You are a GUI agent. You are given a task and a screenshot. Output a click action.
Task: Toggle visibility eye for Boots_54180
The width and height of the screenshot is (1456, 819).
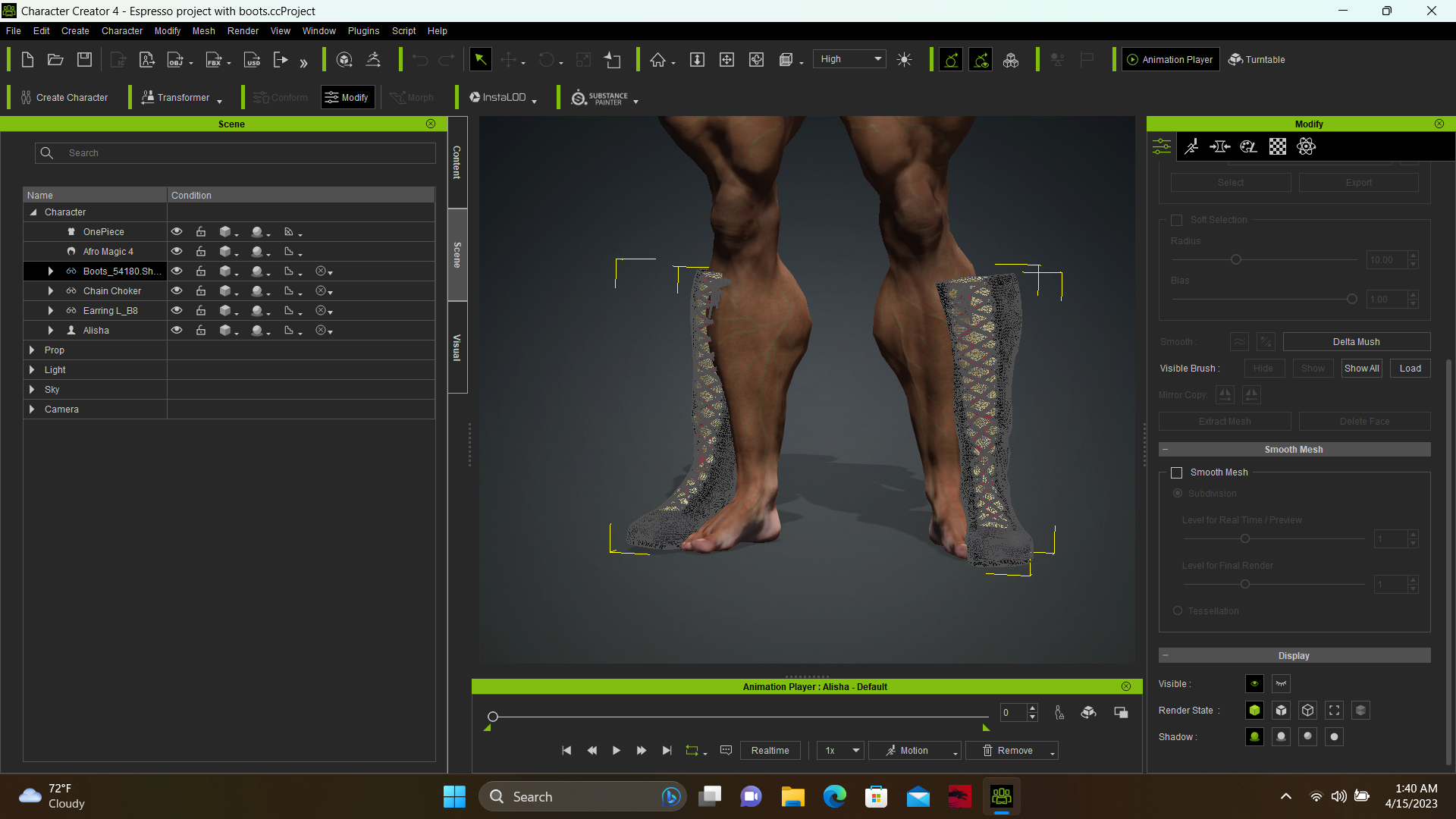pos(177,271)
